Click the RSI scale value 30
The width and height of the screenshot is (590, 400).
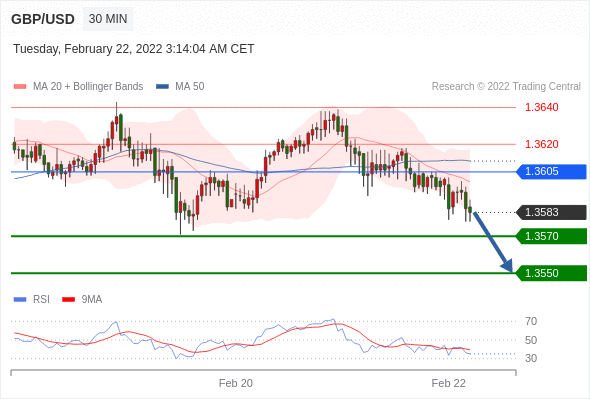point(531,358)
